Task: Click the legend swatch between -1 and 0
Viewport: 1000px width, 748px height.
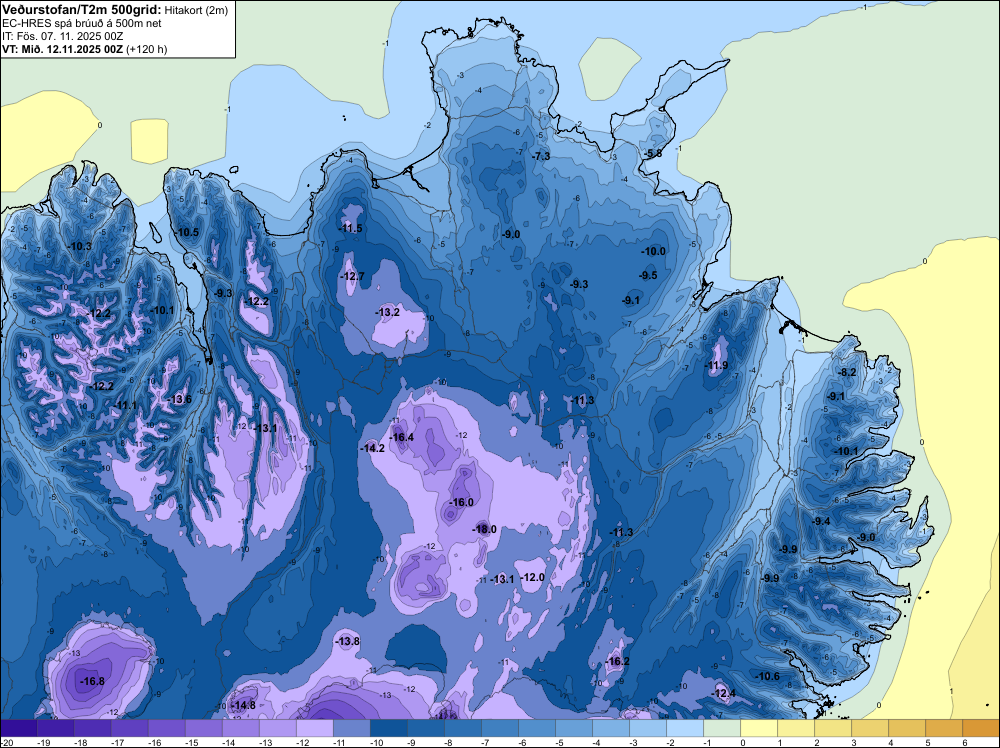Action: [722, 728]
